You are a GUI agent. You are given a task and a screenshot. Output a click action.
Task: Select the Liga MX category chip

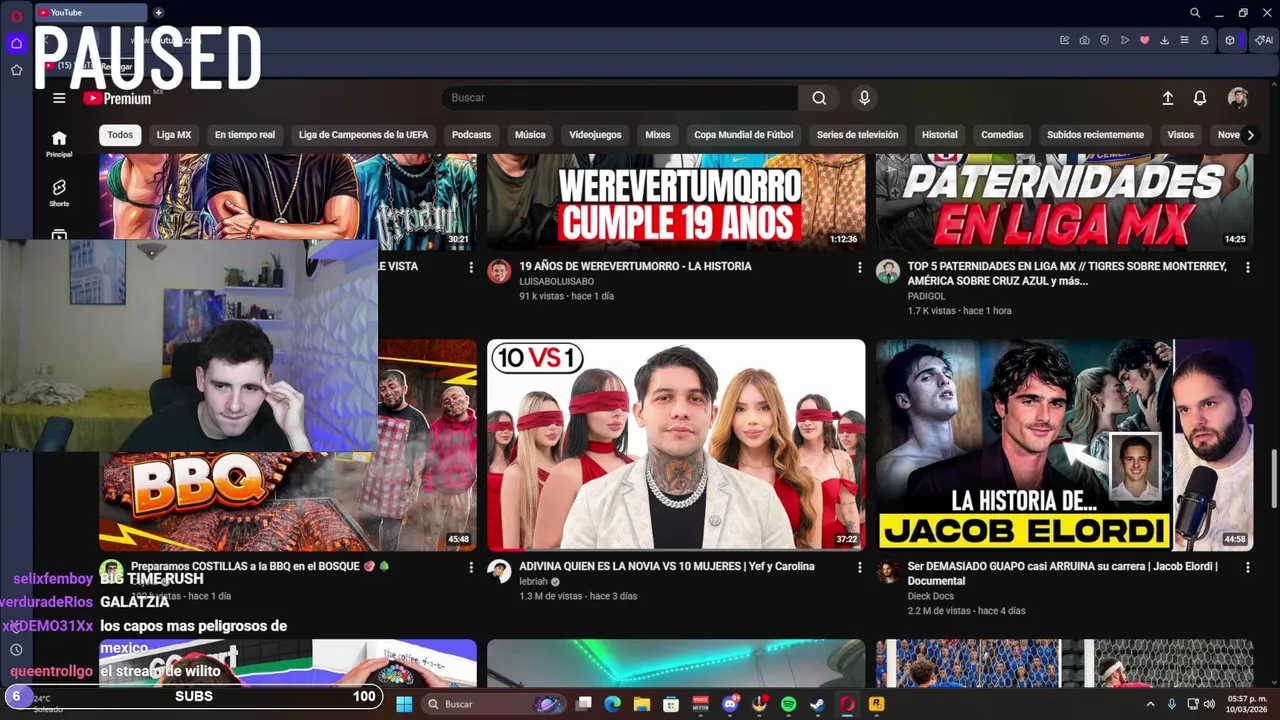tap(174, 135)
